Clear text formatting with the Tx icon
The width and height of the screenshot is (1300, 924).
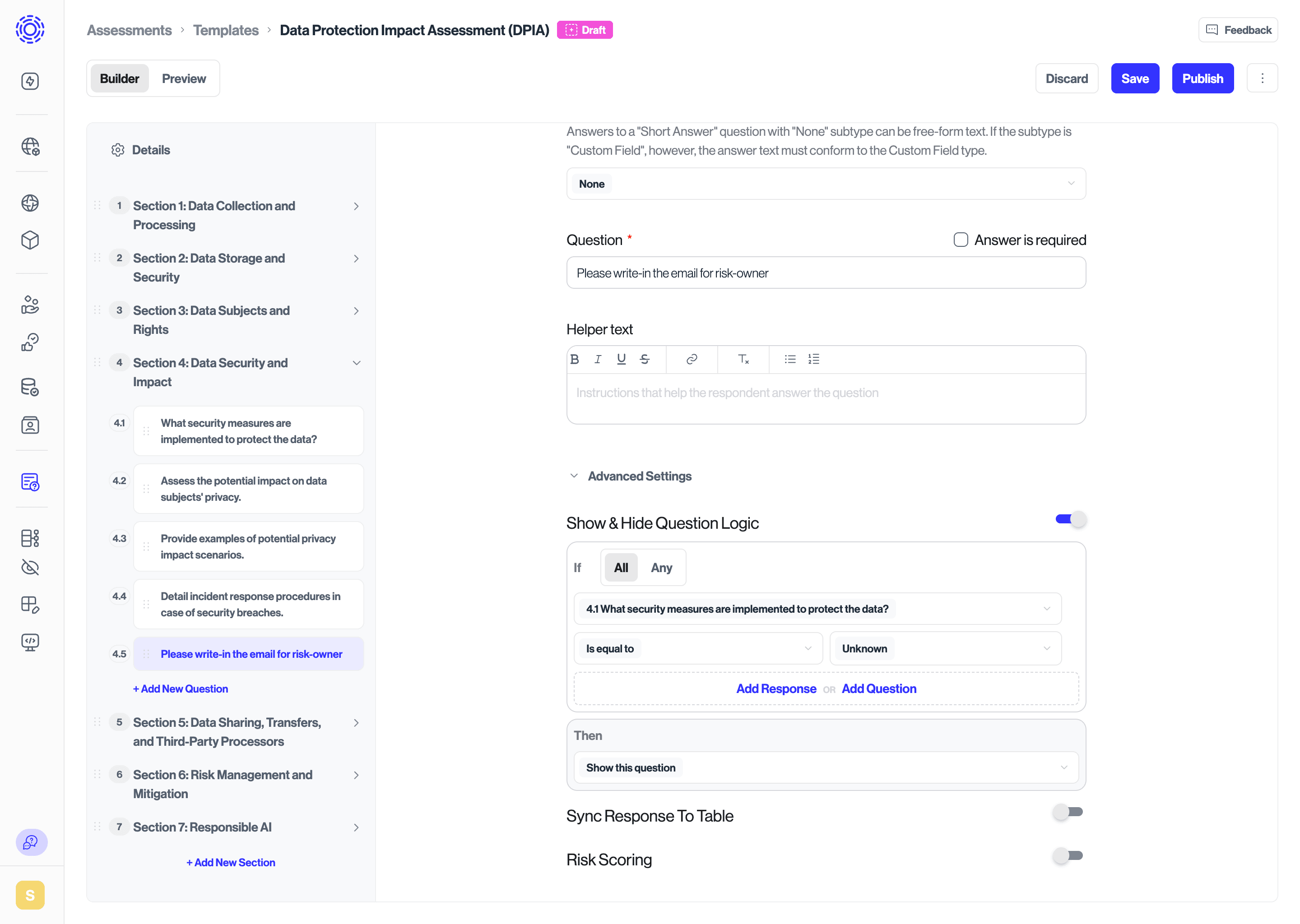(x=743, y=360)
